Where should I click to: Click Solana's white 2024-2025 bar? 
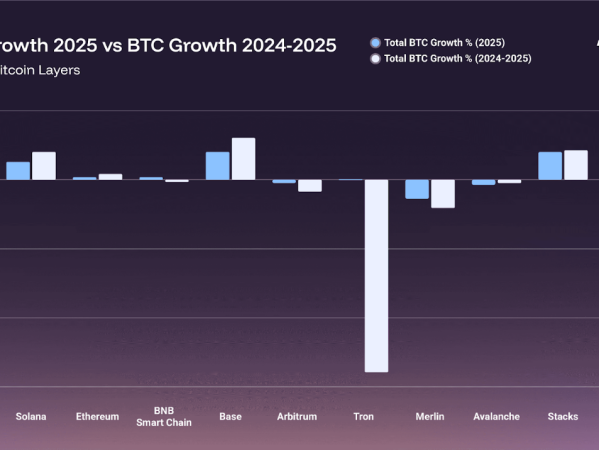click(x=44, y=166)
